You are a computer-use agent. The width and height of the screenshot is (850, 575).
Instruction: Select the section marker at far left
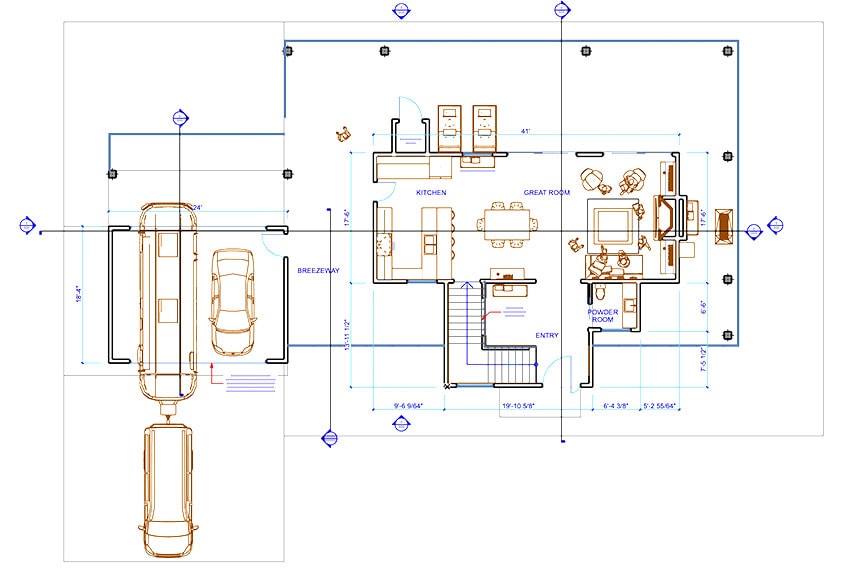tap(27, 225)
